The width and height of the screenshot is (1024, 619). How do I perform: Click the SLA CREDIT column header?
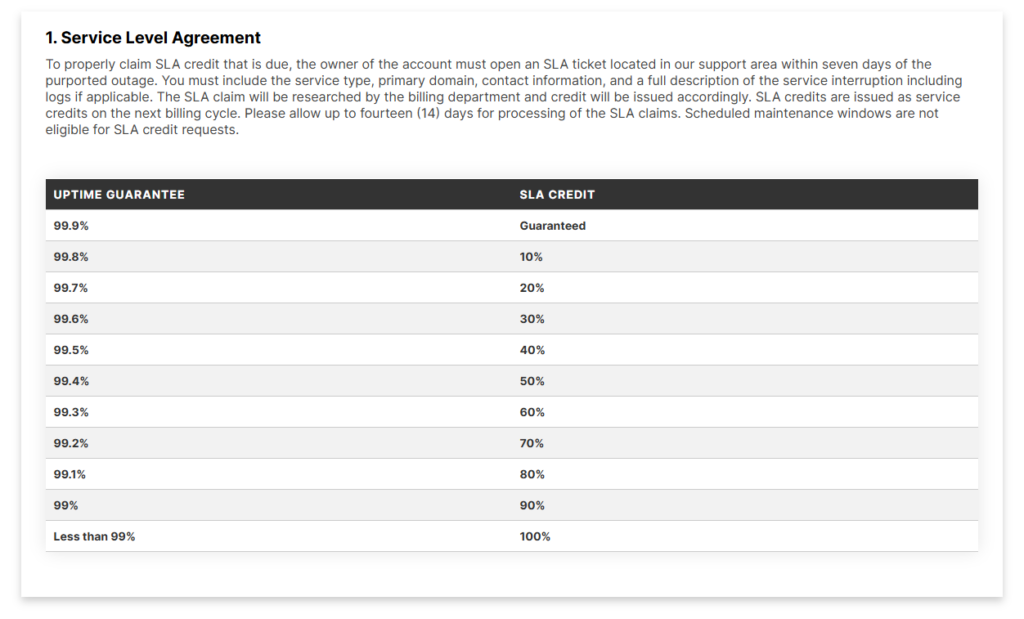557,195
